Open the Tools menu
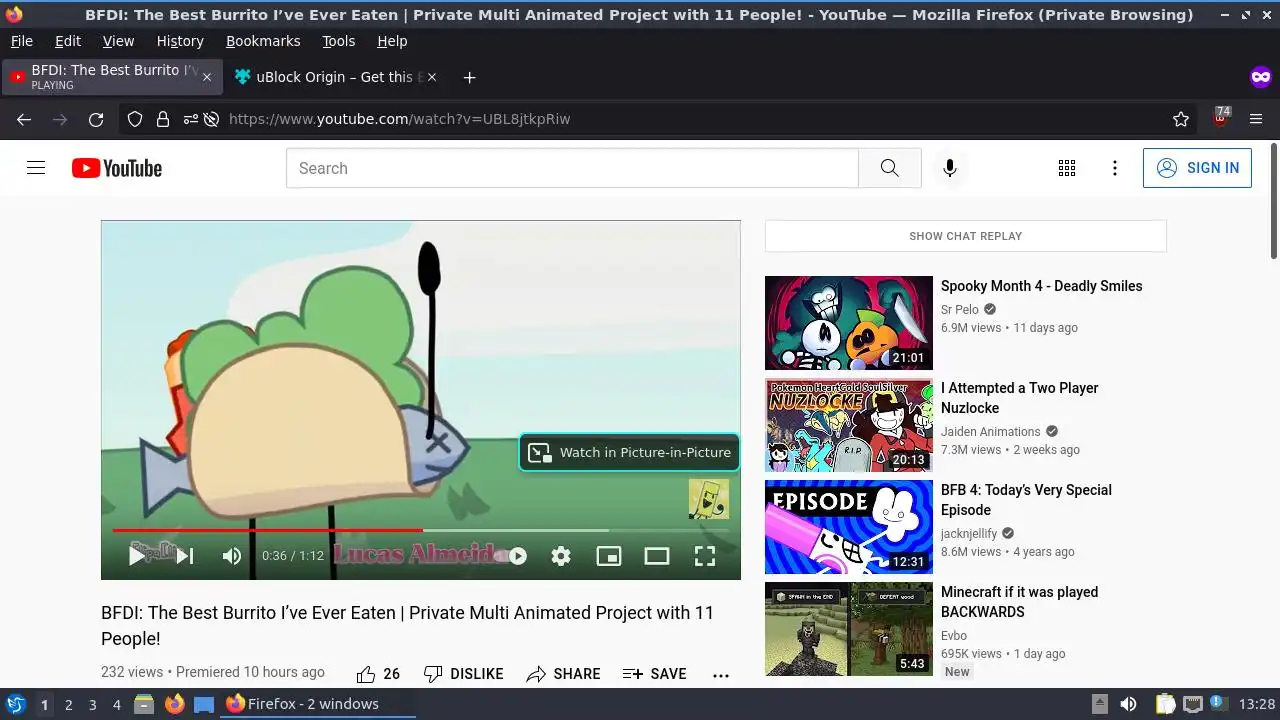This screenshot has height=720, width=1280. [x=338, y=41]
